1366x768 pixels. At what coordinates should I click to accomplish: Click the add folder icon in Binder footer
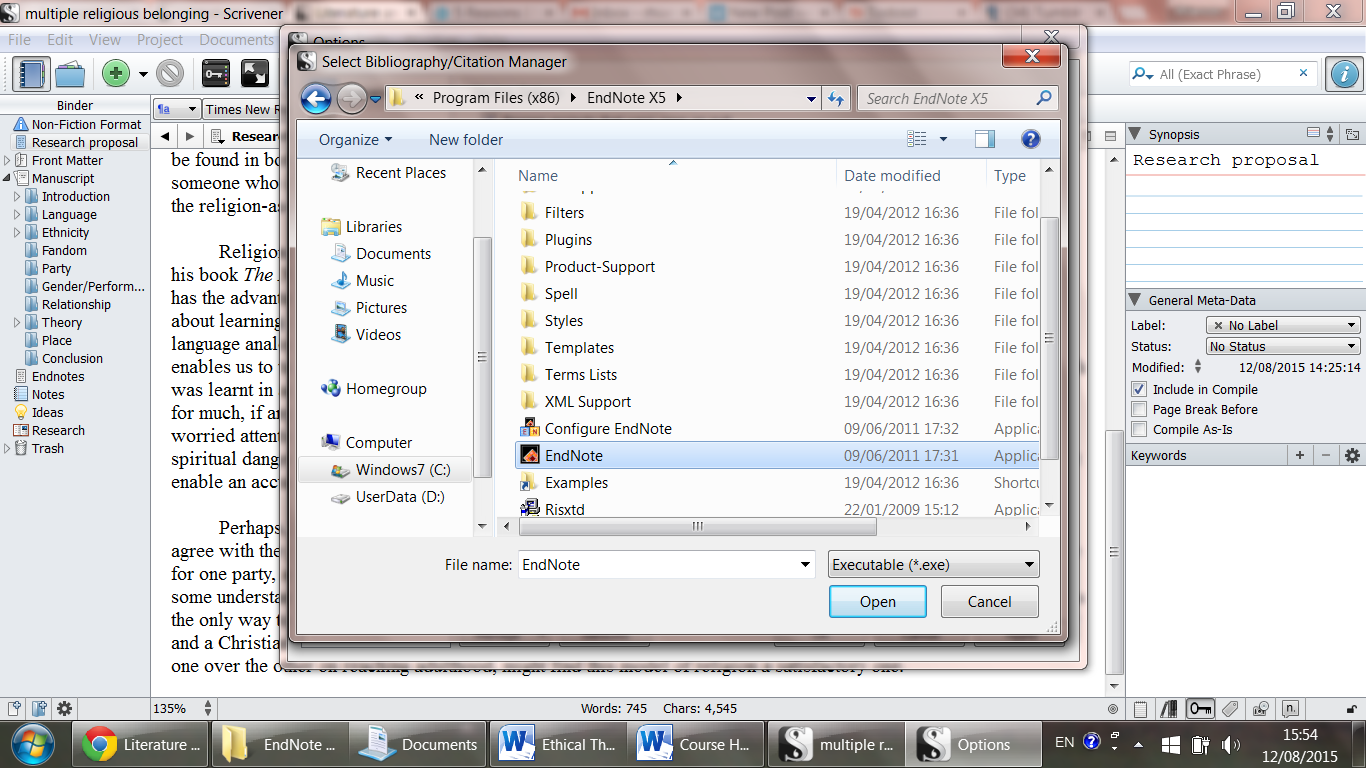[39, 709]
